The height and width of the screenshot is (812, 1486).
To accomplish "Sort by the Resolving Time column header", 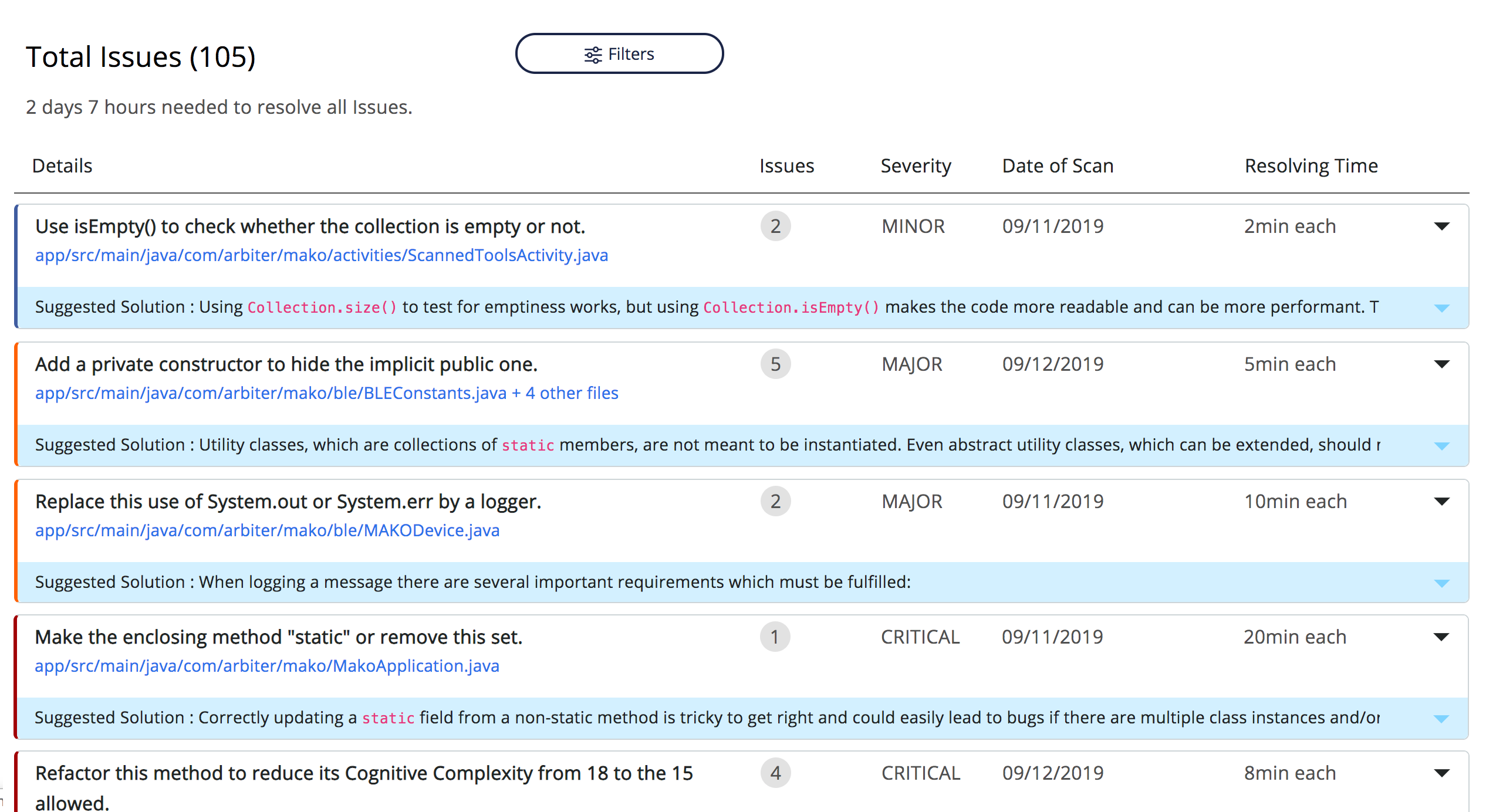I will point(1311,166).
